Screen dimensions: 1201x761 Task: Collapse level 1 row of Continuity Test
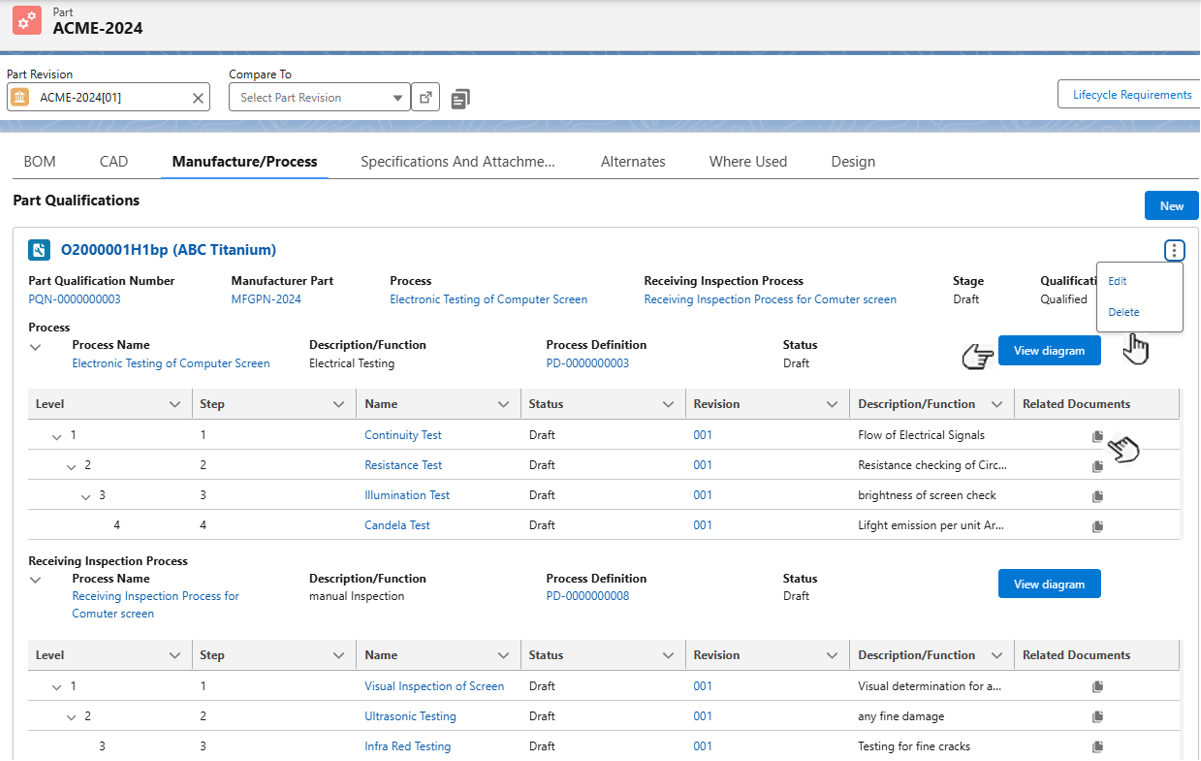pos(57,436)
